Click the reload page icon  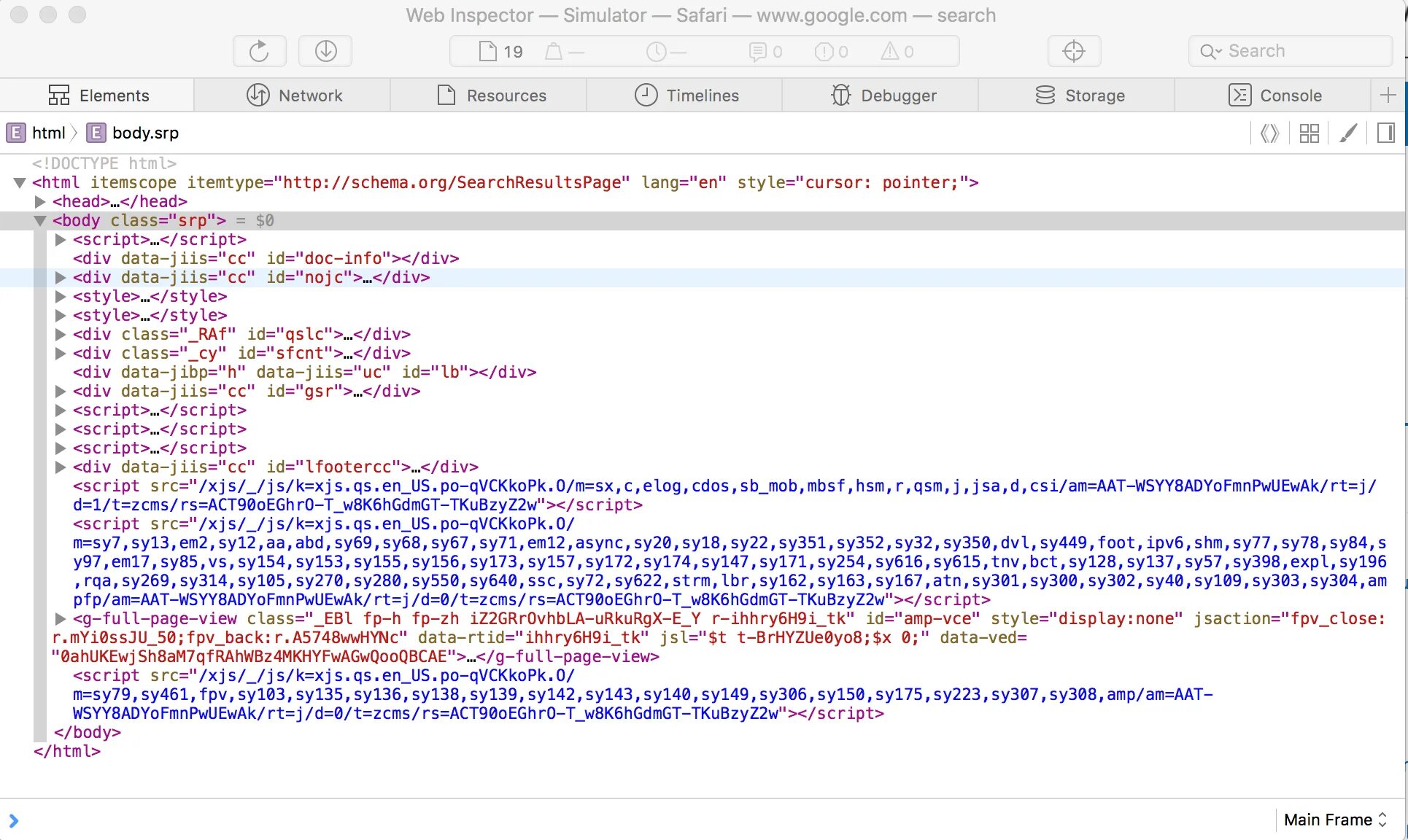259,51
